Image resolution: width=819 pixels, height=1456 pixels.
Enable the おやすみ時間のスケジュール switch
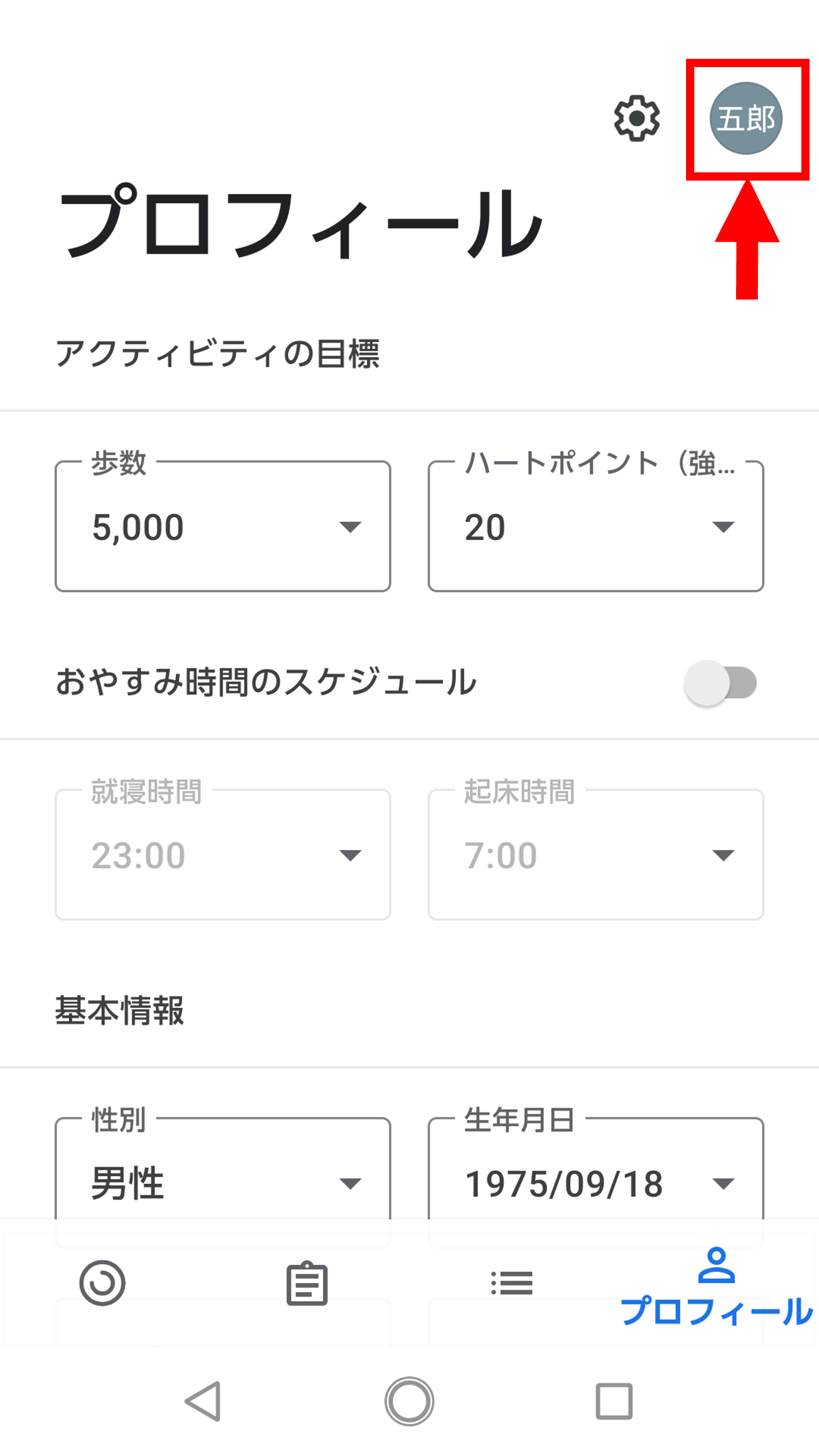721,683
